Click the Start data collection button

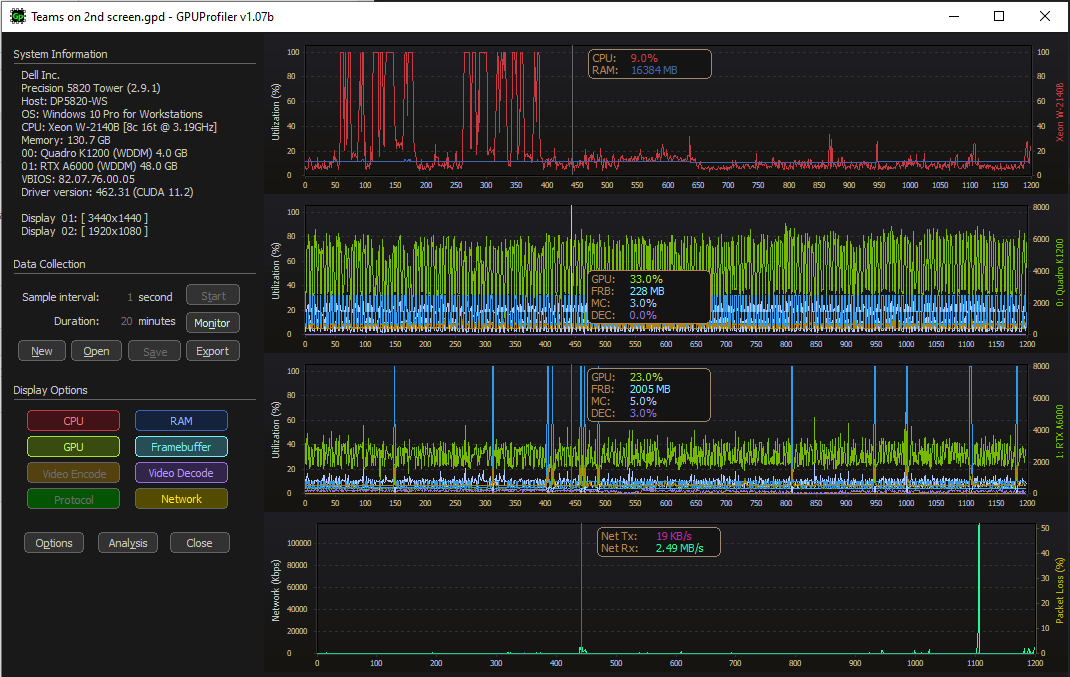[x=213, y=296]
